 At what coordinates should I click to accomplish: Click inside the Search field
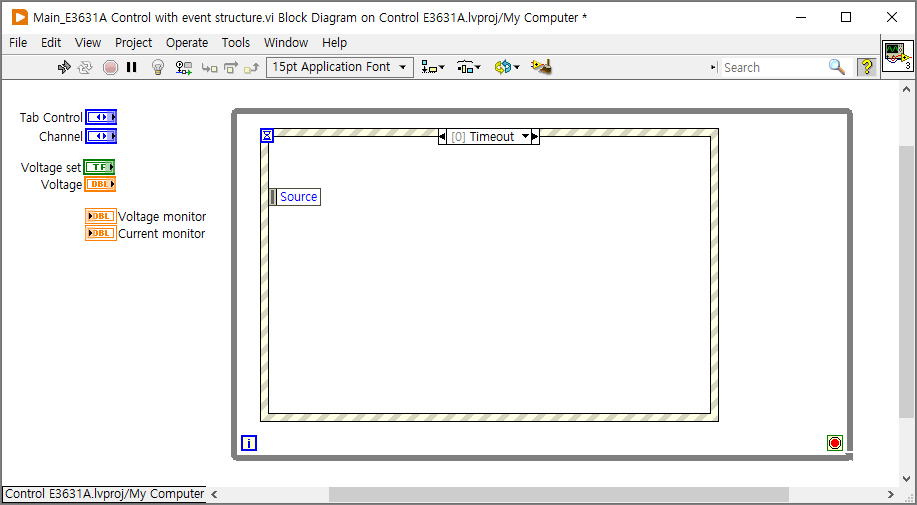tap(774, 67)
